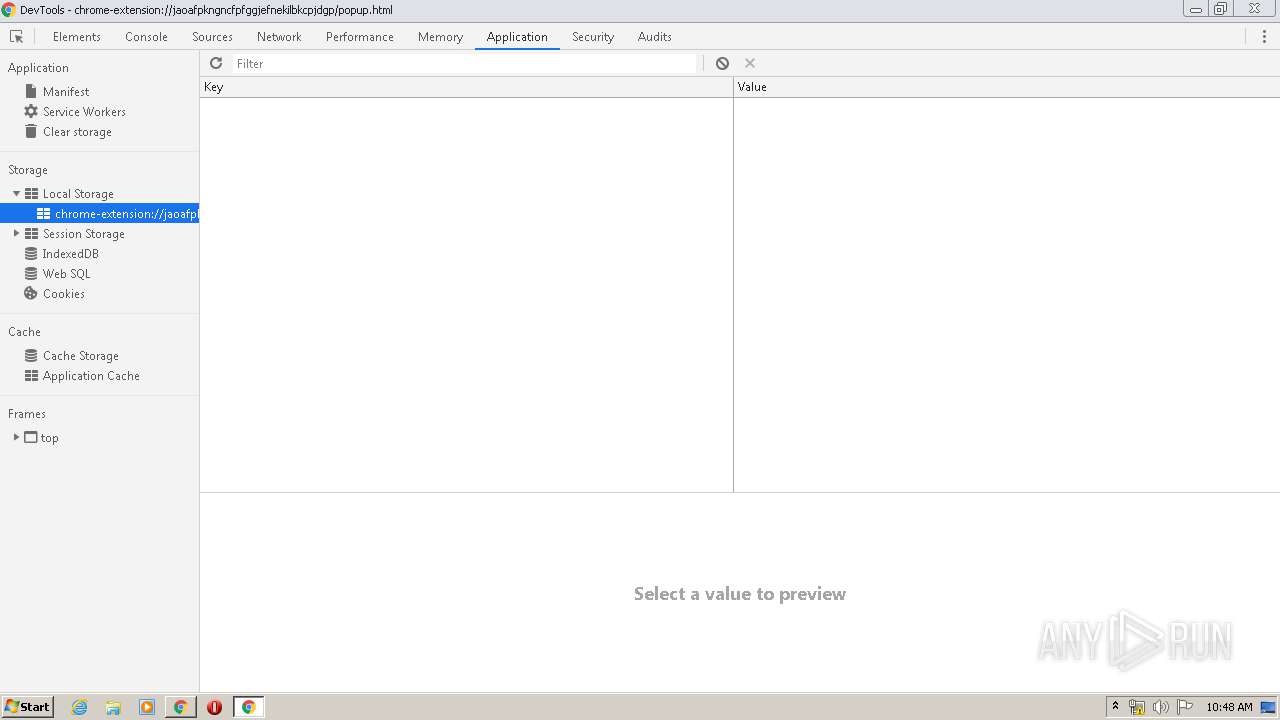Select the top frame item
Viewport: 1280px width, 720px height.
pyautogui.click(x=49, y=437)
